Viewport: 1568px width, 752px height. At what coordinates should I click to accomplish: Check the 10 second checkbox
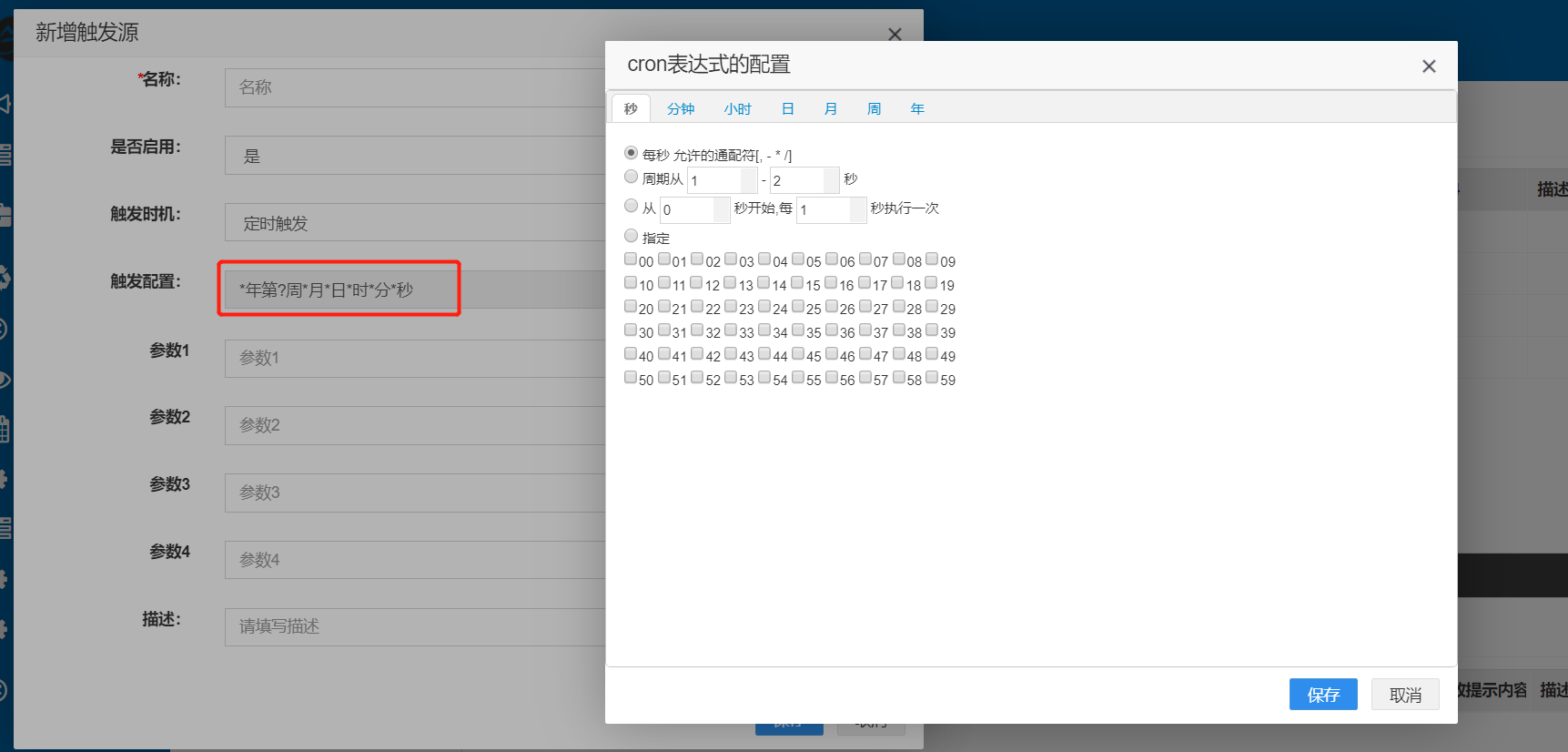[x=631, y=283]
